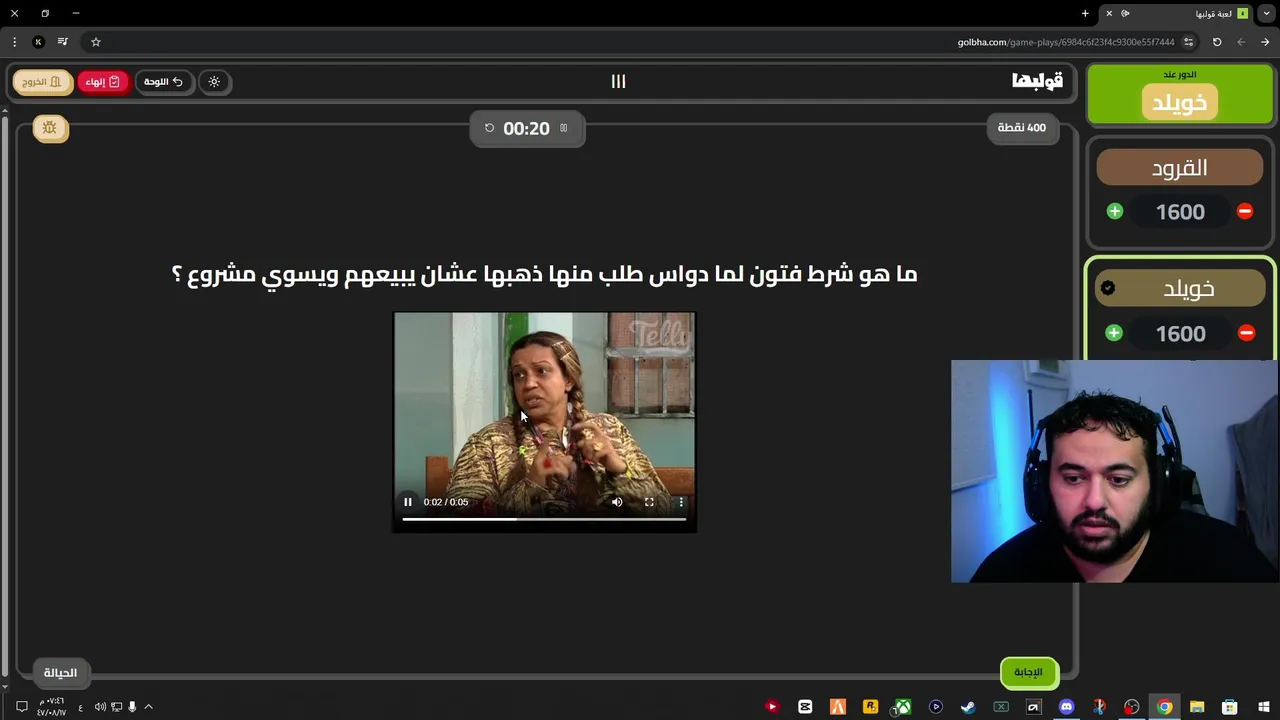Select the القرود team name
The image size is (1280, 720).
click(1180, 168)
